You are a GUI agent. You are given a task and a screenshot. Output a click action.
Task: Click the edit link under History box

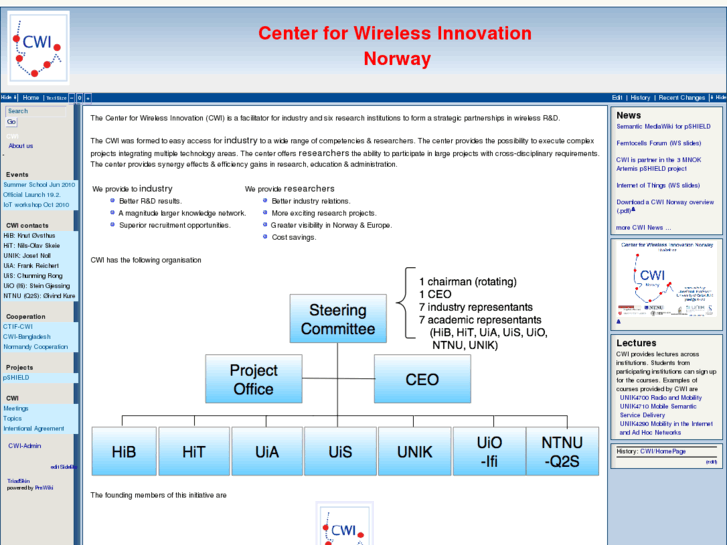[x=711, y=462]
